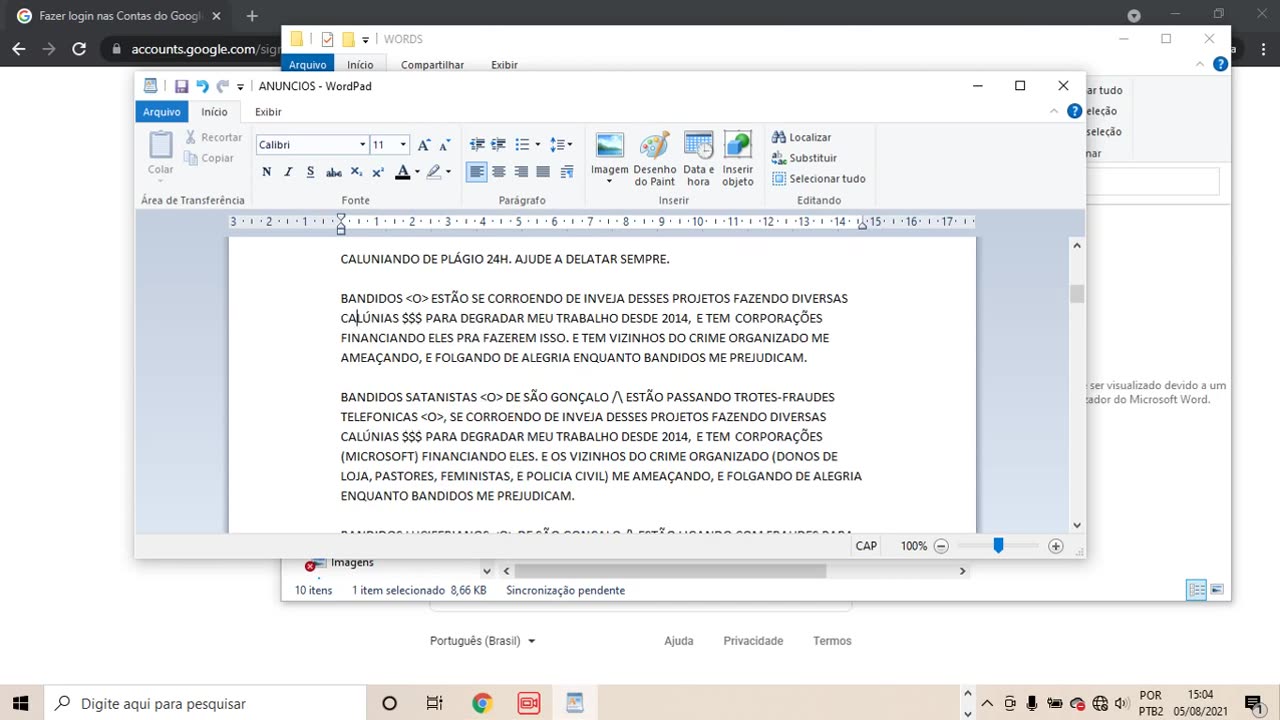The height and width of the screenshot is (720, 1280).
Task: Center align the text
Action: (498, 172)
